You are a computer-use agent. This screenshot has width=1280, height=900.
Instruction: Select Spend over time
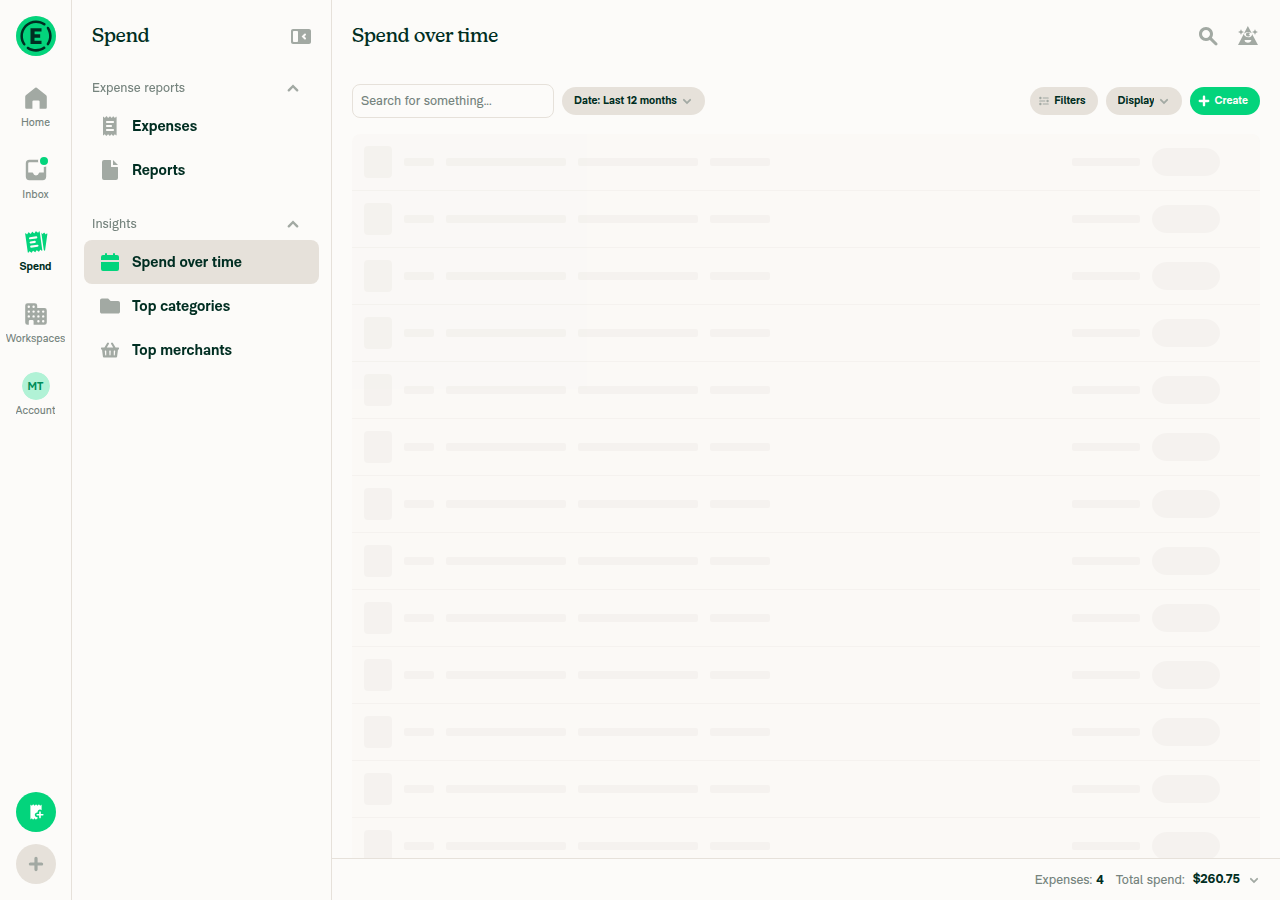pyautogui.click(x=201, y=262)
